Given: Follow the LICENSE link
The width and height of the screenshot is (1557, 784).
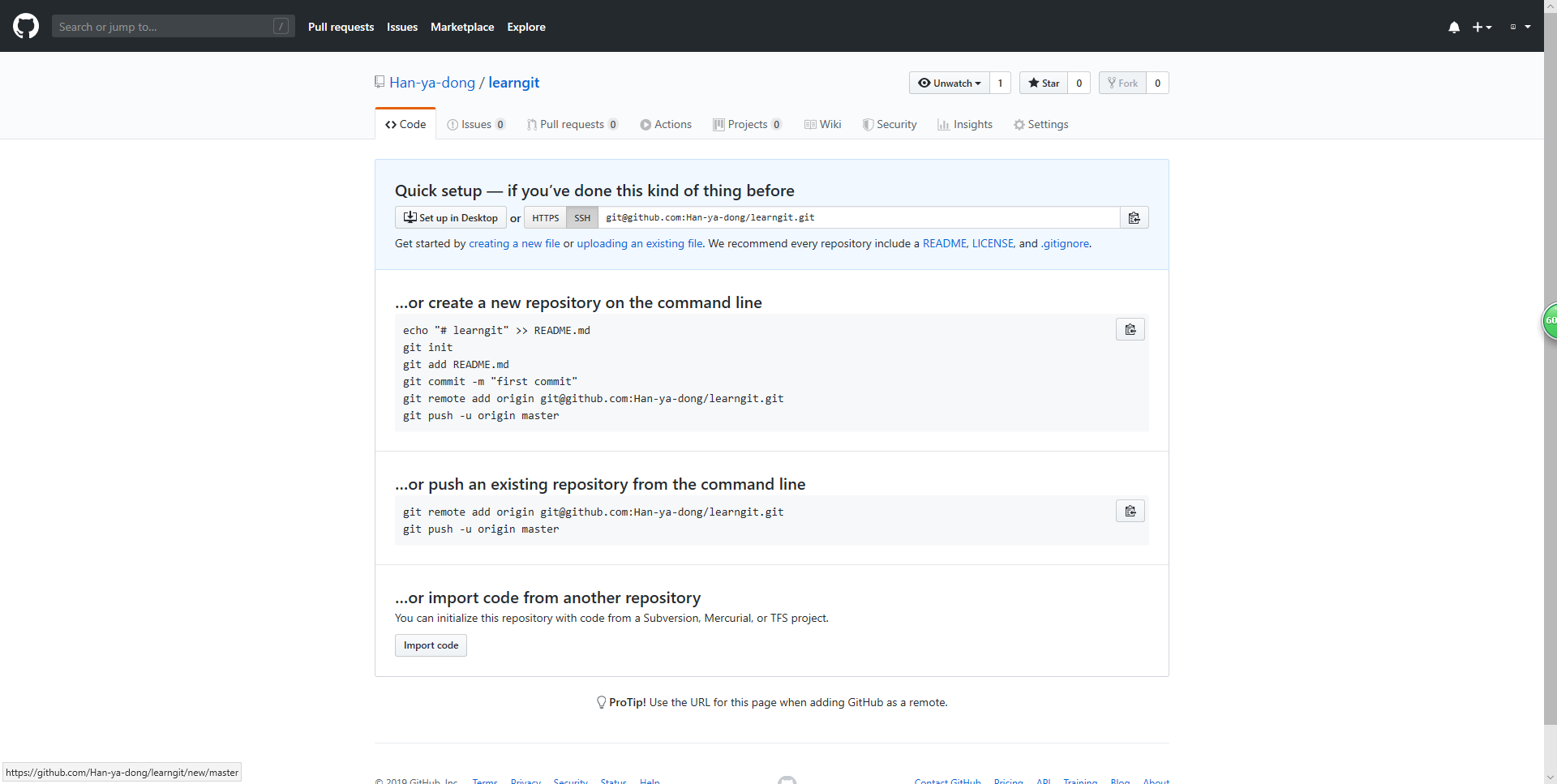Looking at the screenshot, I should 993,243.
